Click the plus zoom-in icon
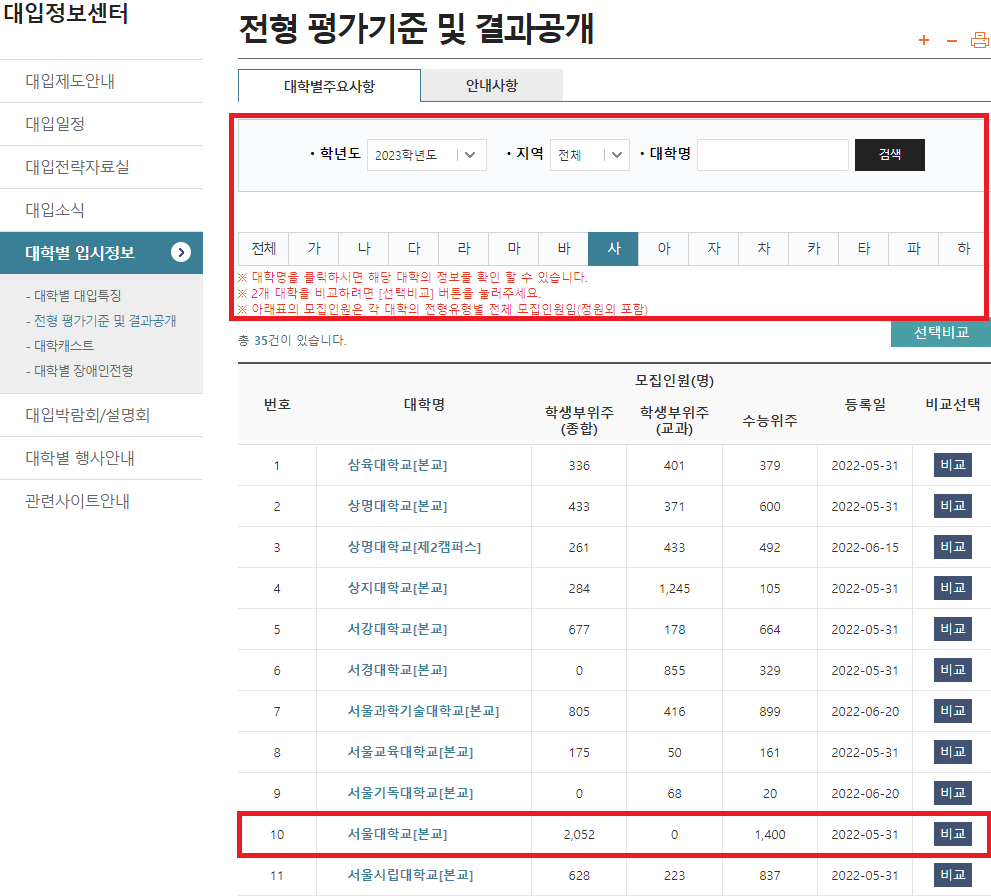This screenshot has height=896, width=991. coord(923,40)
